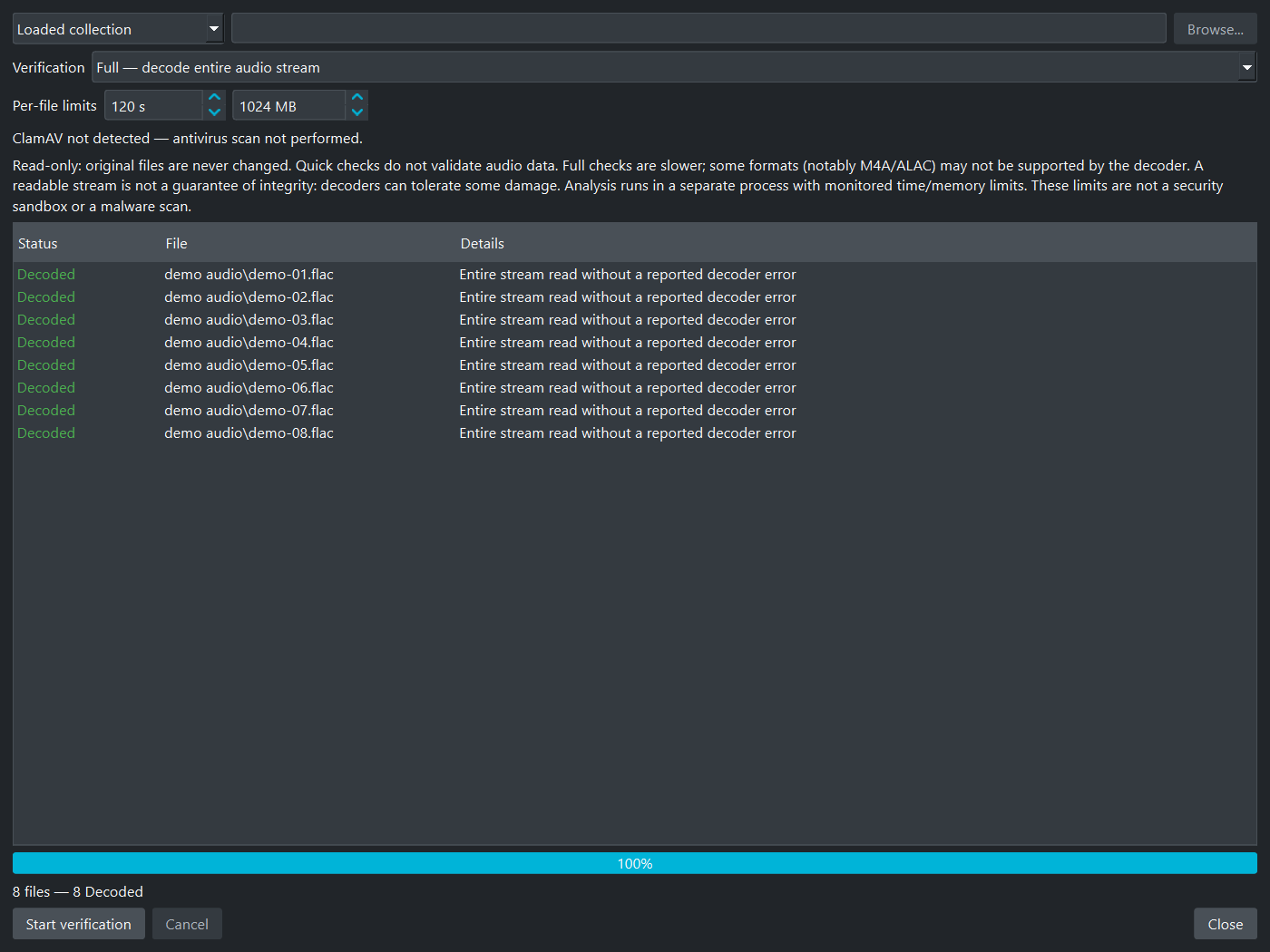Sort by the File column header
The width and height of the screenshot is (1270, 952).
click(x=308, y=243)
